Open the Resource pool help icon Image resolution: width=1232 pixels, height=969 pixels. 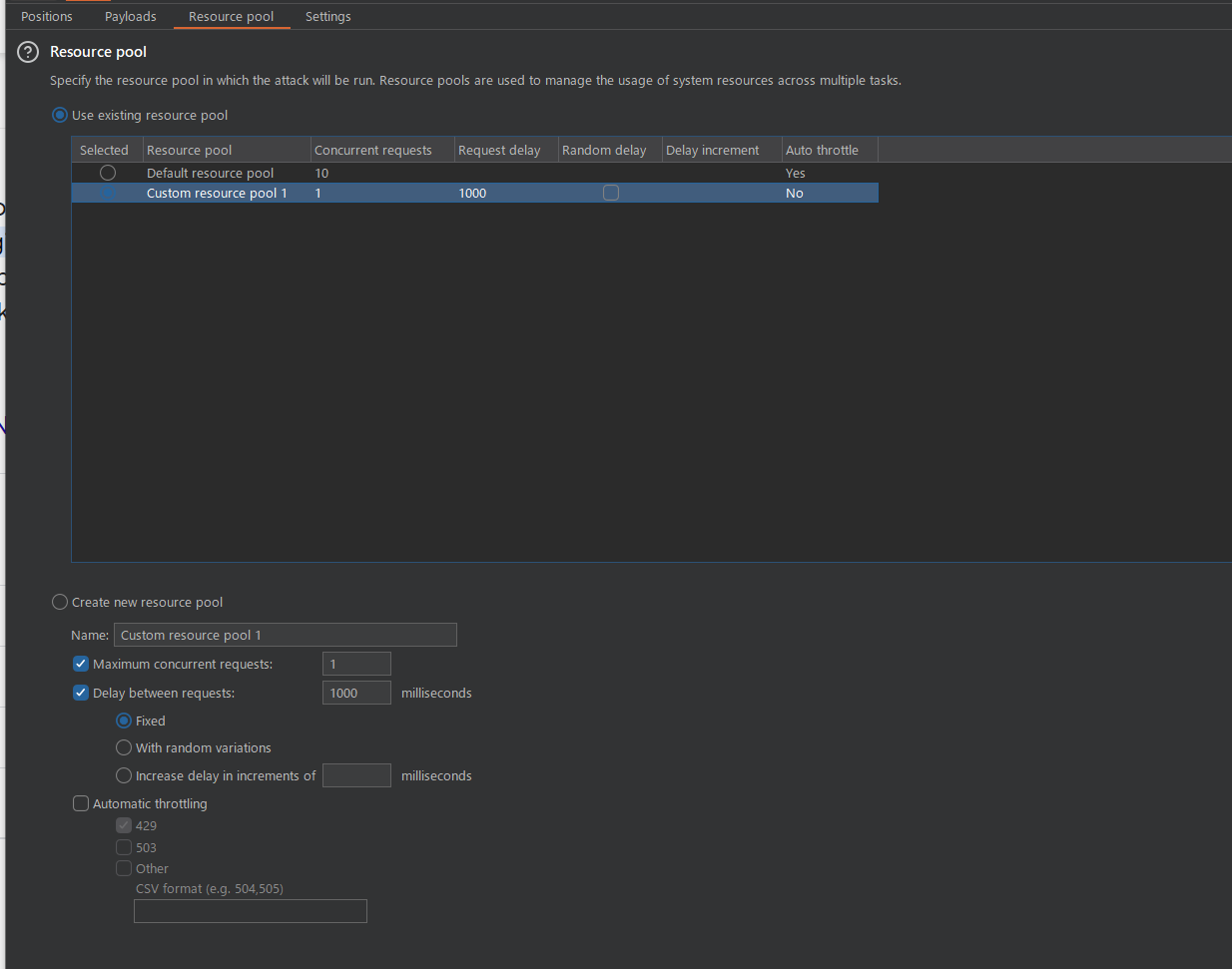(x=28, y=52)
